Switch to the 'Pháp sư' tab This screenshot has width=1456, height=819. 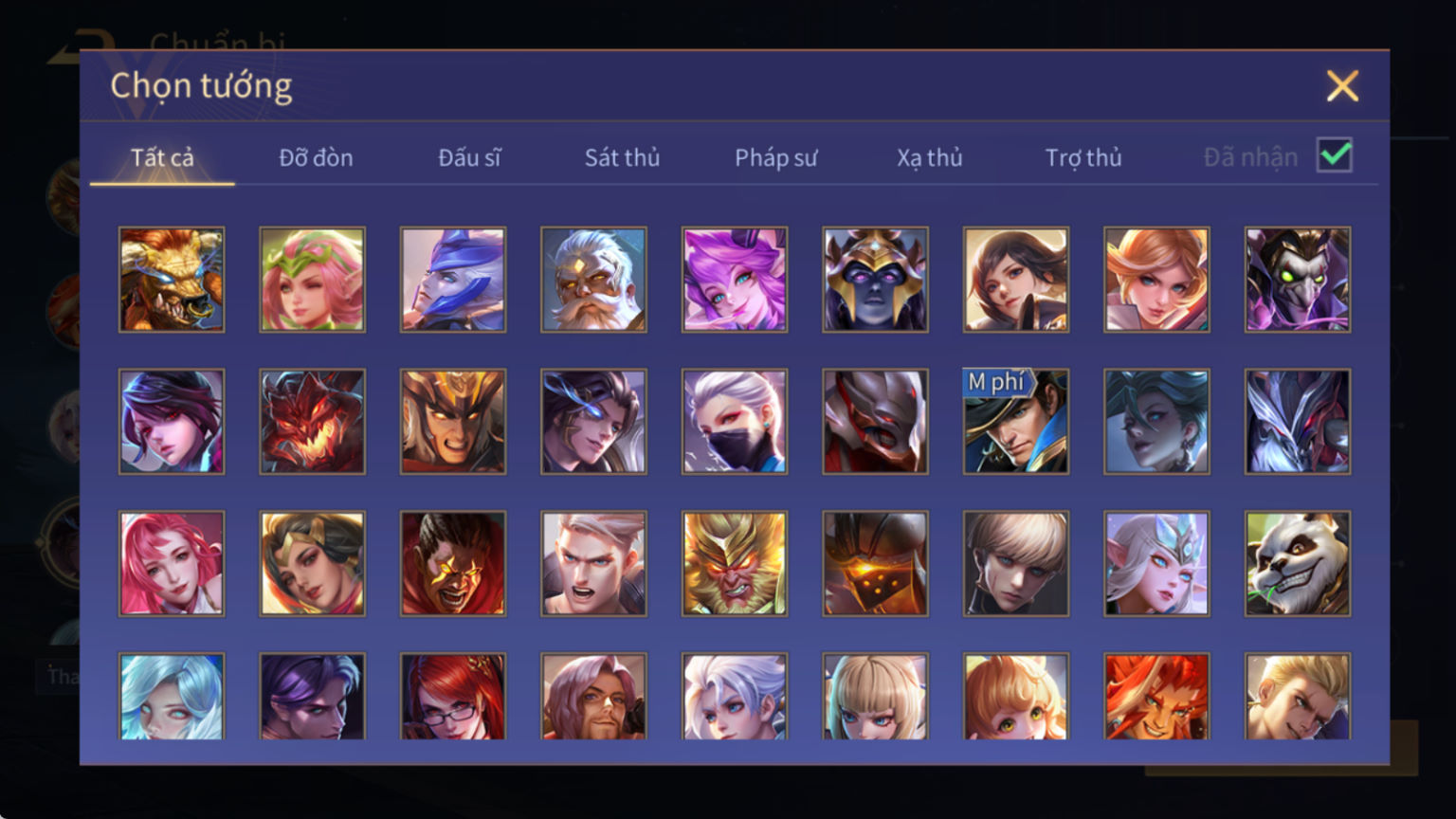(775, 157)
